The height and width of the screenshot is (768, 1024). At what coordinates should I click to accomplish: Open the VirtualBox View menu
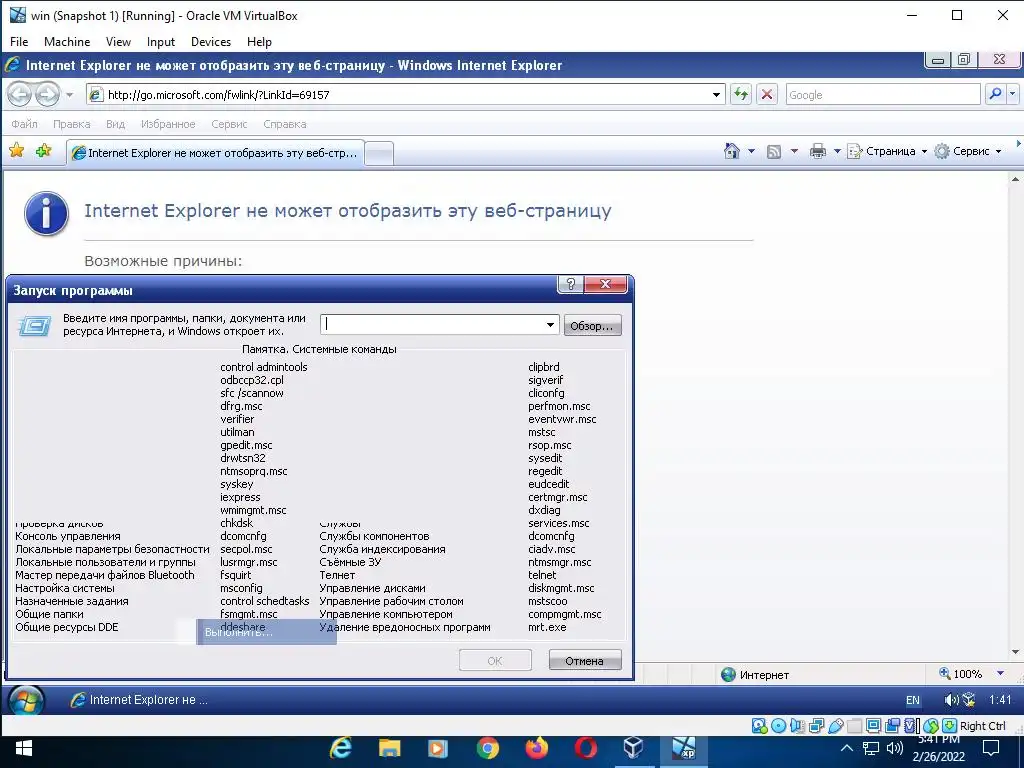pyautogui.click(x=118, y=42)
